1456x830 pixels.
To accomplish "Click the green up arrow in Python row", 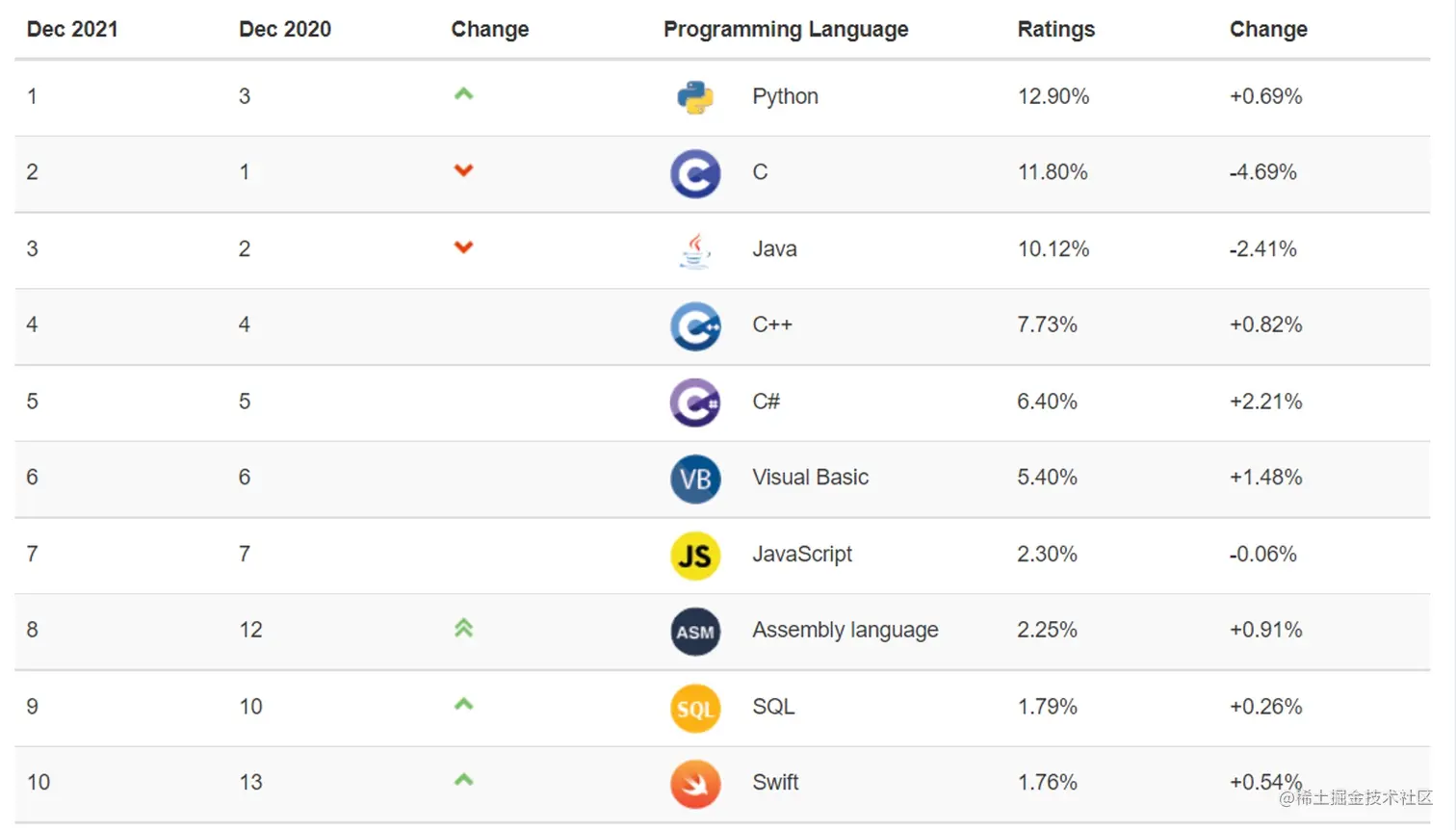I will (x=463, y=94).
